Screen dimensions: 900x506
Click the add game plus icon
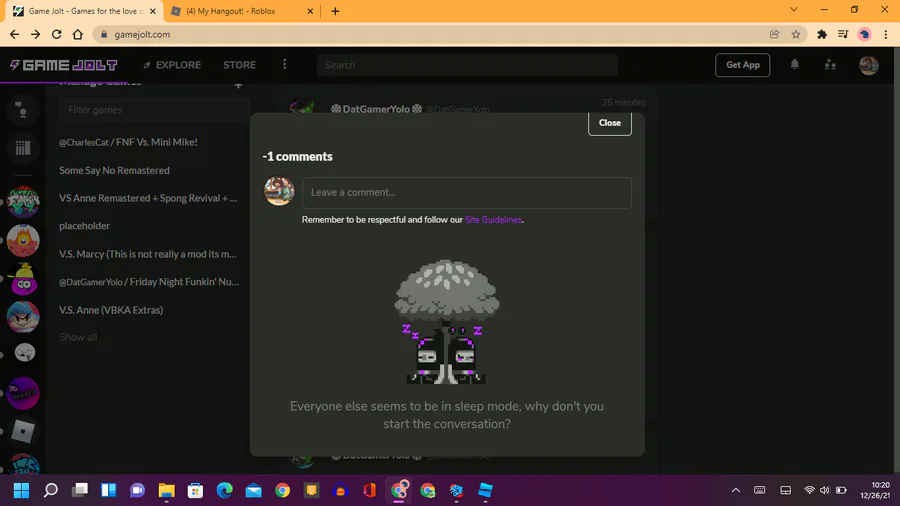coord(238,85)
